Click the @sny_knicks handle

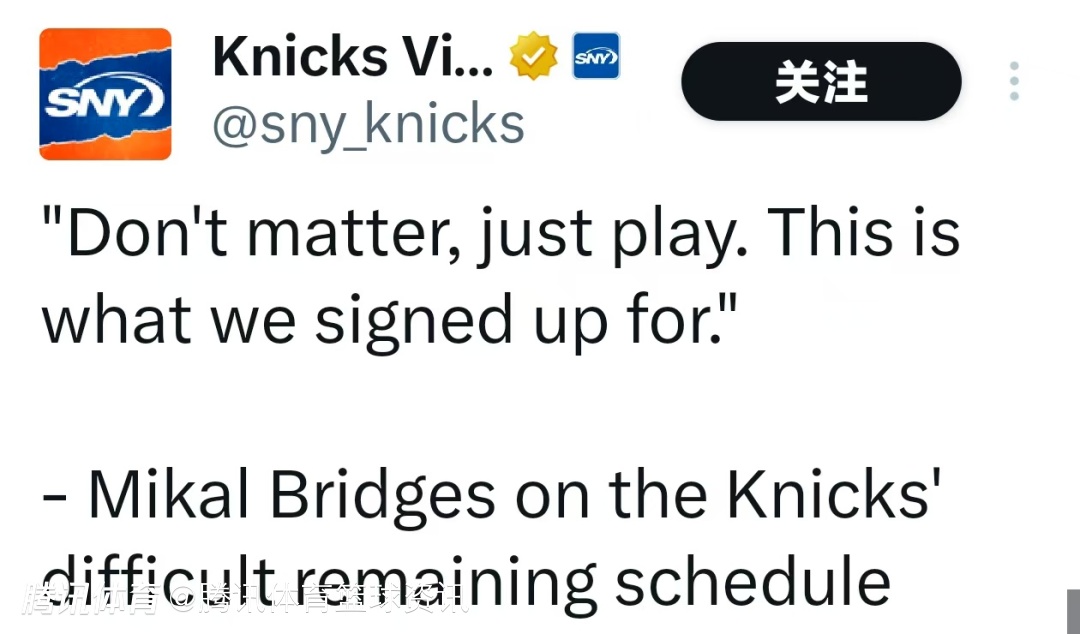coord(368,125)
